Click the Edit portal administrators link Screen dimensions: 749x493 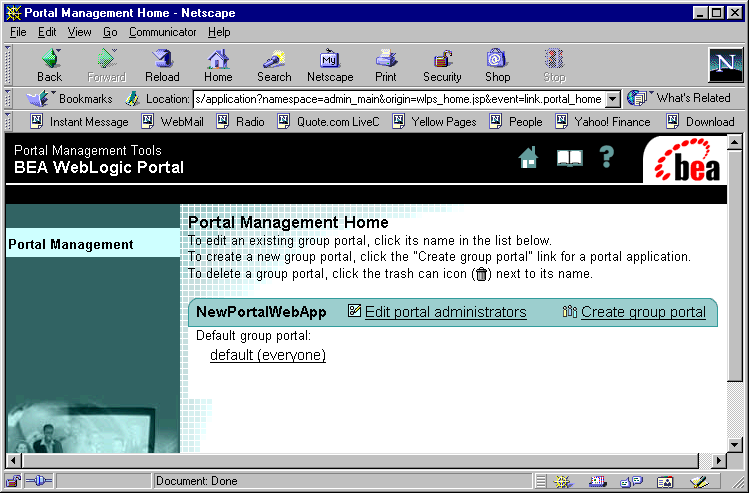pyautogui.click(x=446, y=312)
